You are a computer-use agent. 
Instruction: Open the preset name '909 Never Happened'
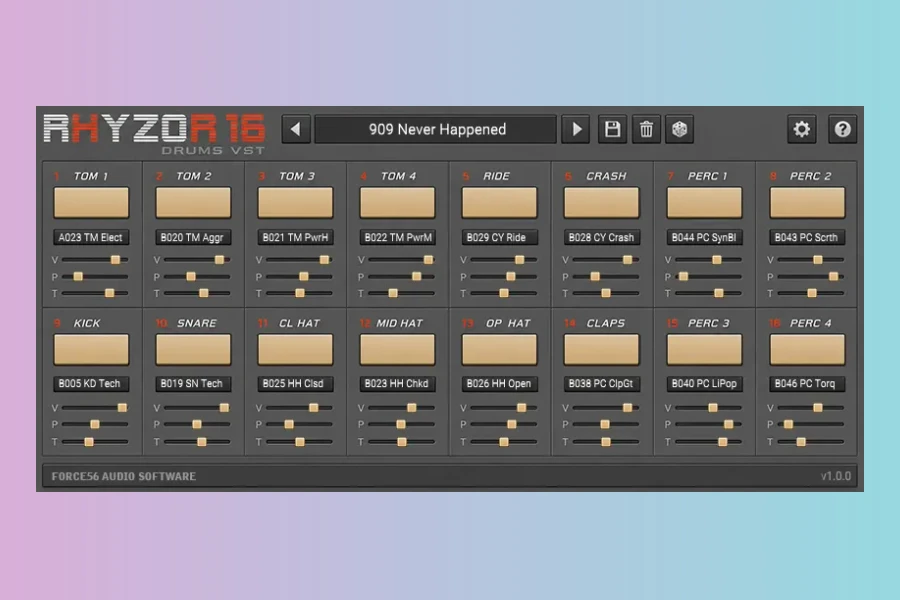(x=436, y=129)
